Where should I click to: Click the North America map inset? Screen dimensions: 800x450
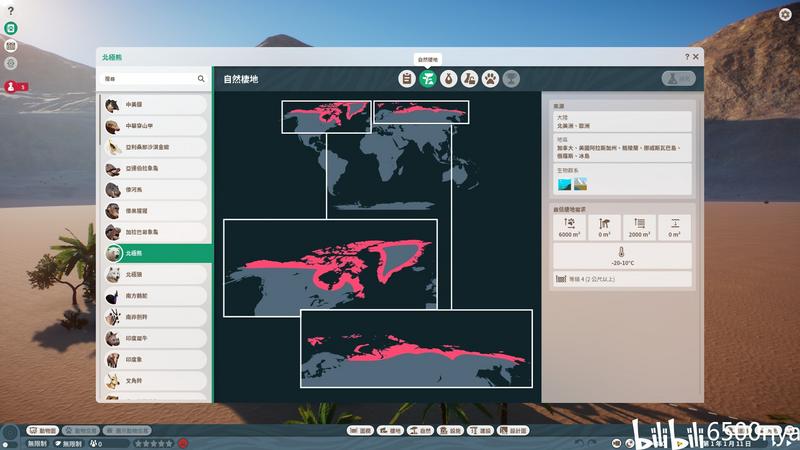coord(330,268)
